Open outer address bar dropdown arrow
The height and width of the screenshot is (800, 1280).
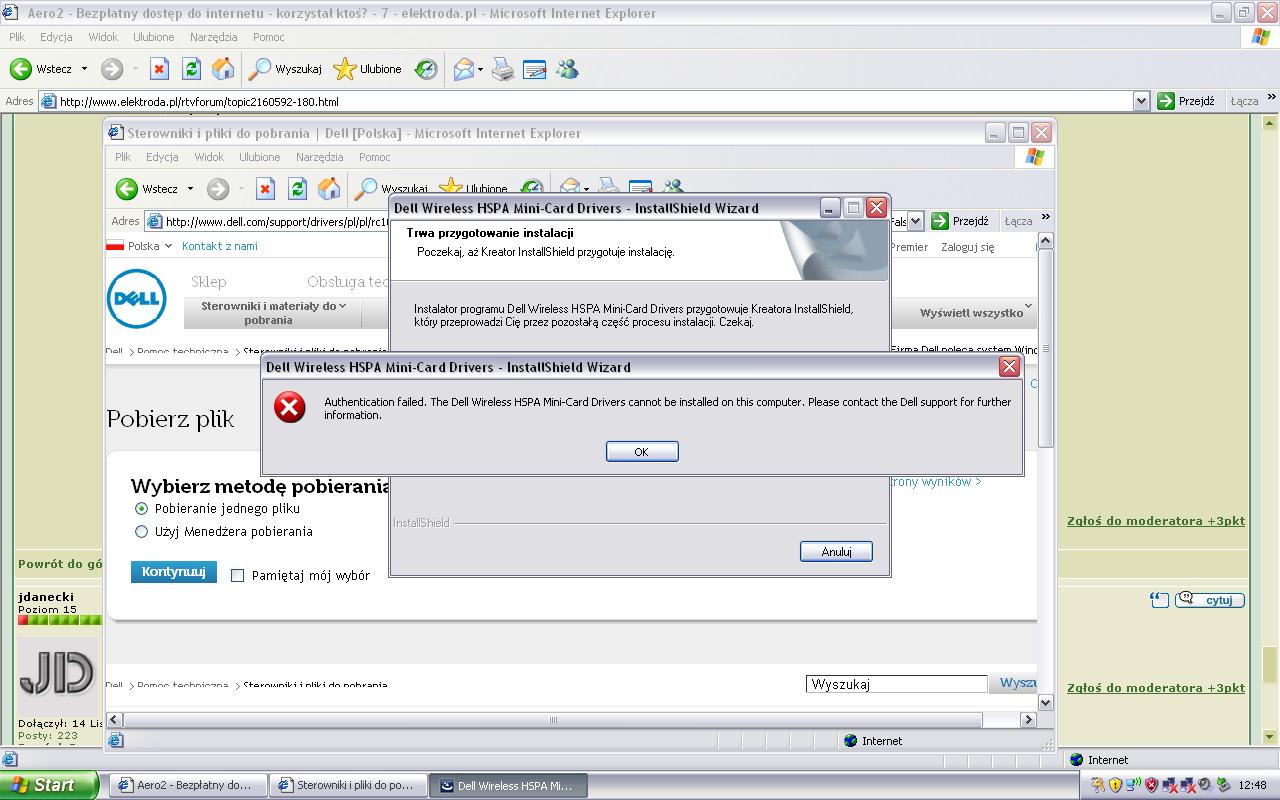coord(1141,101)
